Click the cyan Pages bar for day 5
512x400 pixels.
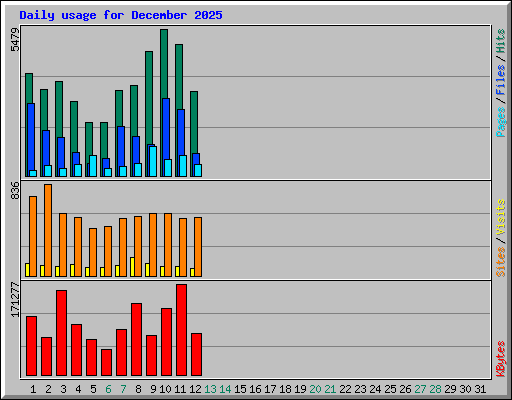pyautogui.click(x=93, y=166)
